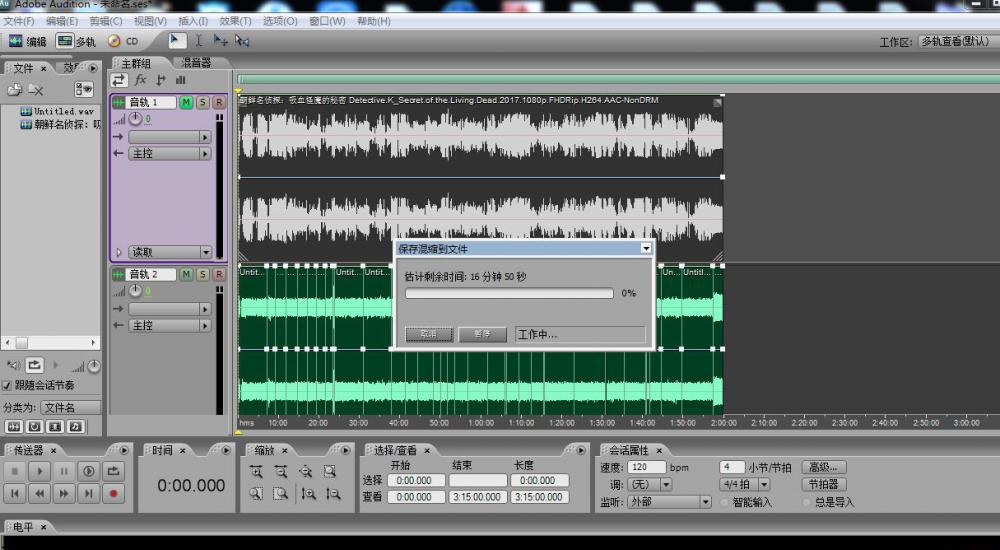
Task: Open the 读取 automation mode dropdown
Action: pos(170,252)
